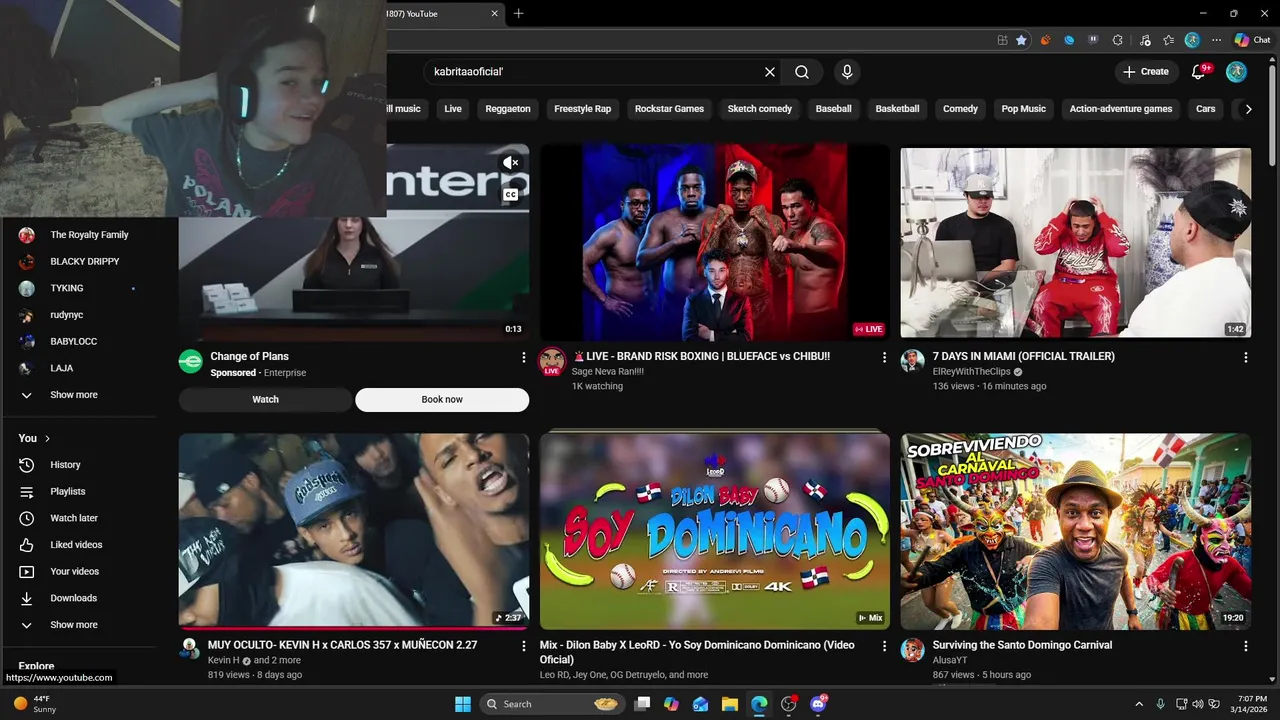The width and height of the screenshot is (1280, 720).
Task: Click split screen icon in address bar
Action: pyautogui.click(x=1002, y=40)
